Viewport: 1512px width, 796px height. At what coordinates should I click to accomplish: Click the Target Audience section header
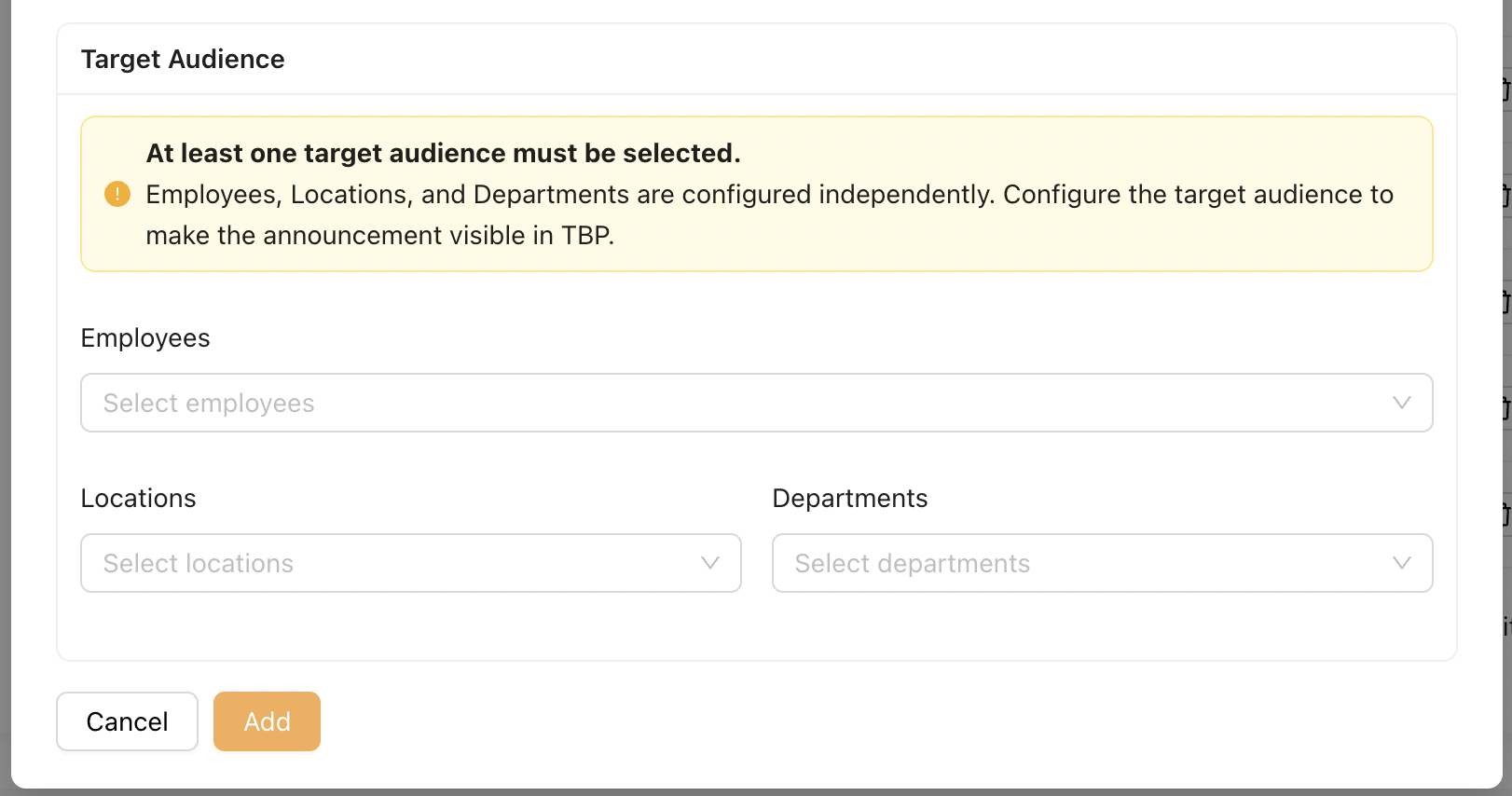(x=183, y=60)
